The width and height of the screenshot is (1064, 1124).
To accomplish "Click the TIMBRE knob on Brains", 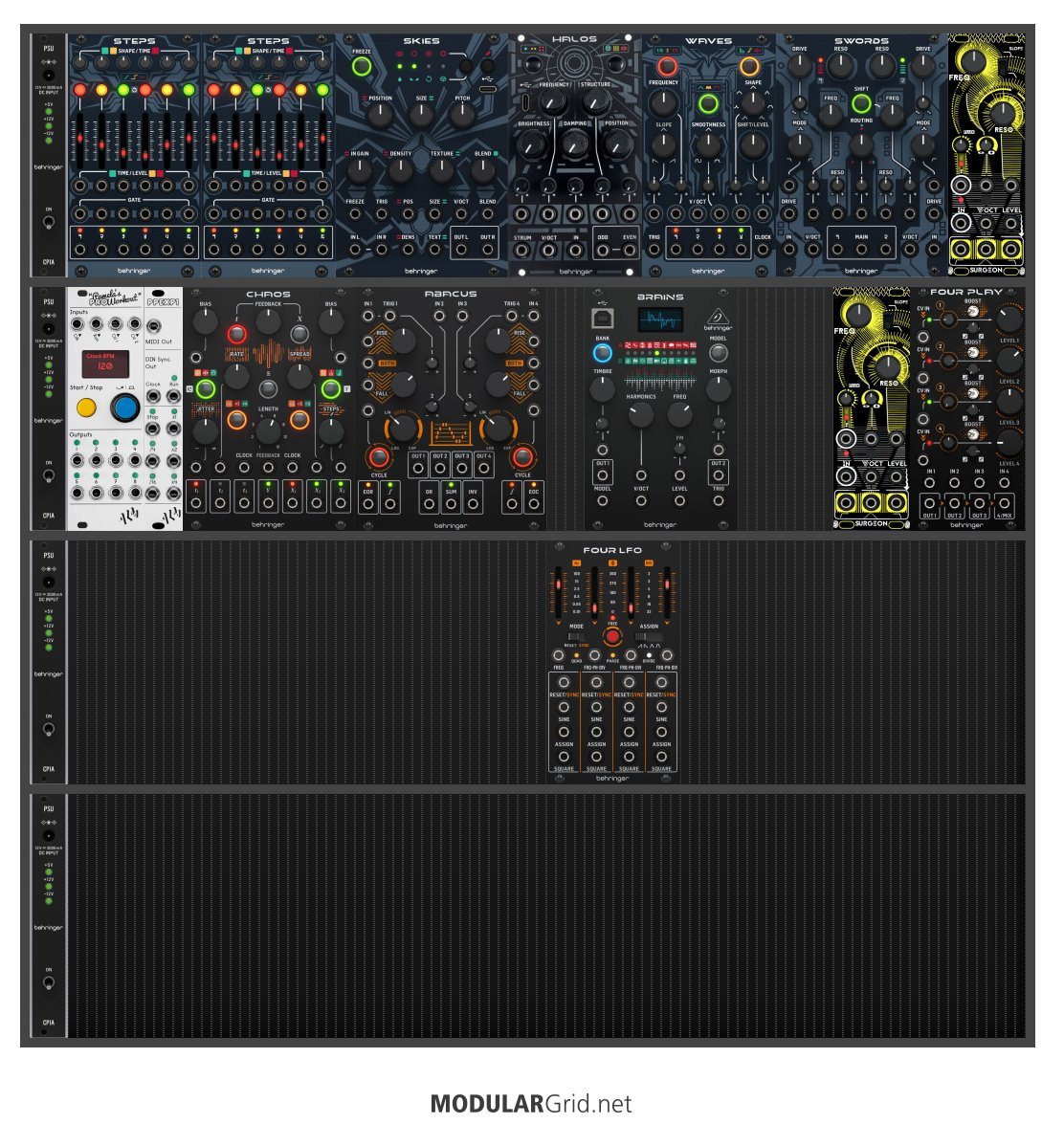I will coord(602,388).
